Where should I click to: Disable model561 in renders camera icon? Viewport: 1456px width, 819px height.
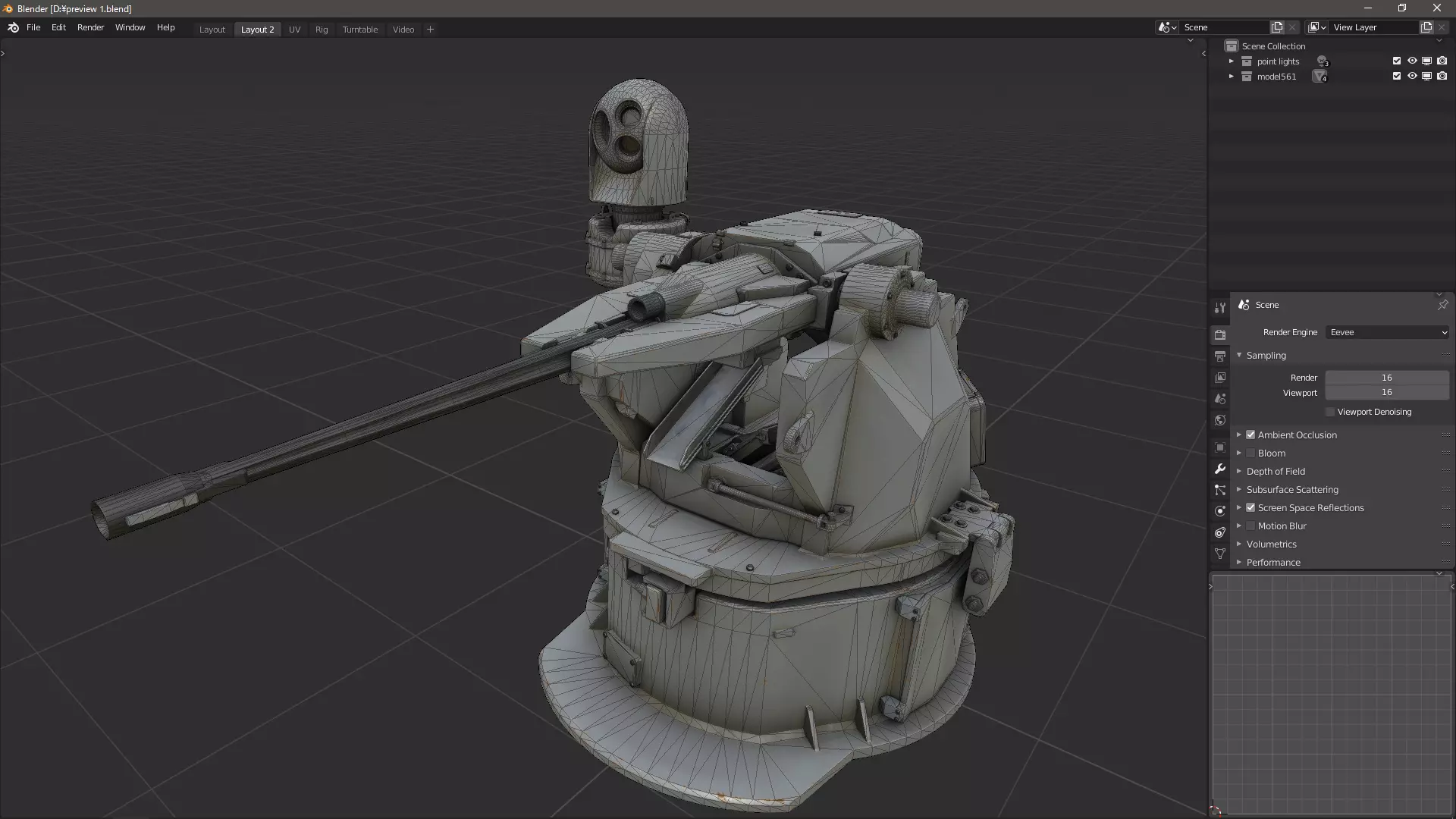[x=1442, y=76]
